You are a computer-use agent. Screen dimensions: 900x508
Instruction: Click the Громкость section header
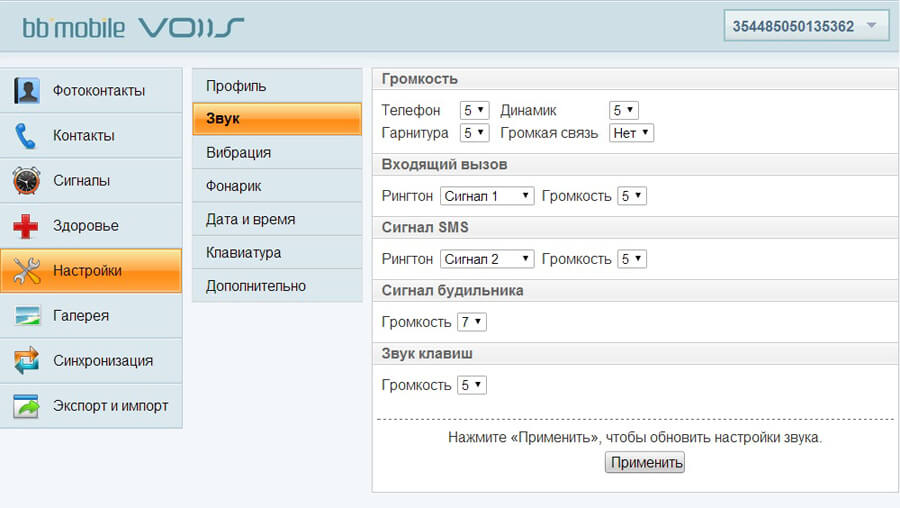[x=635, y=79]
